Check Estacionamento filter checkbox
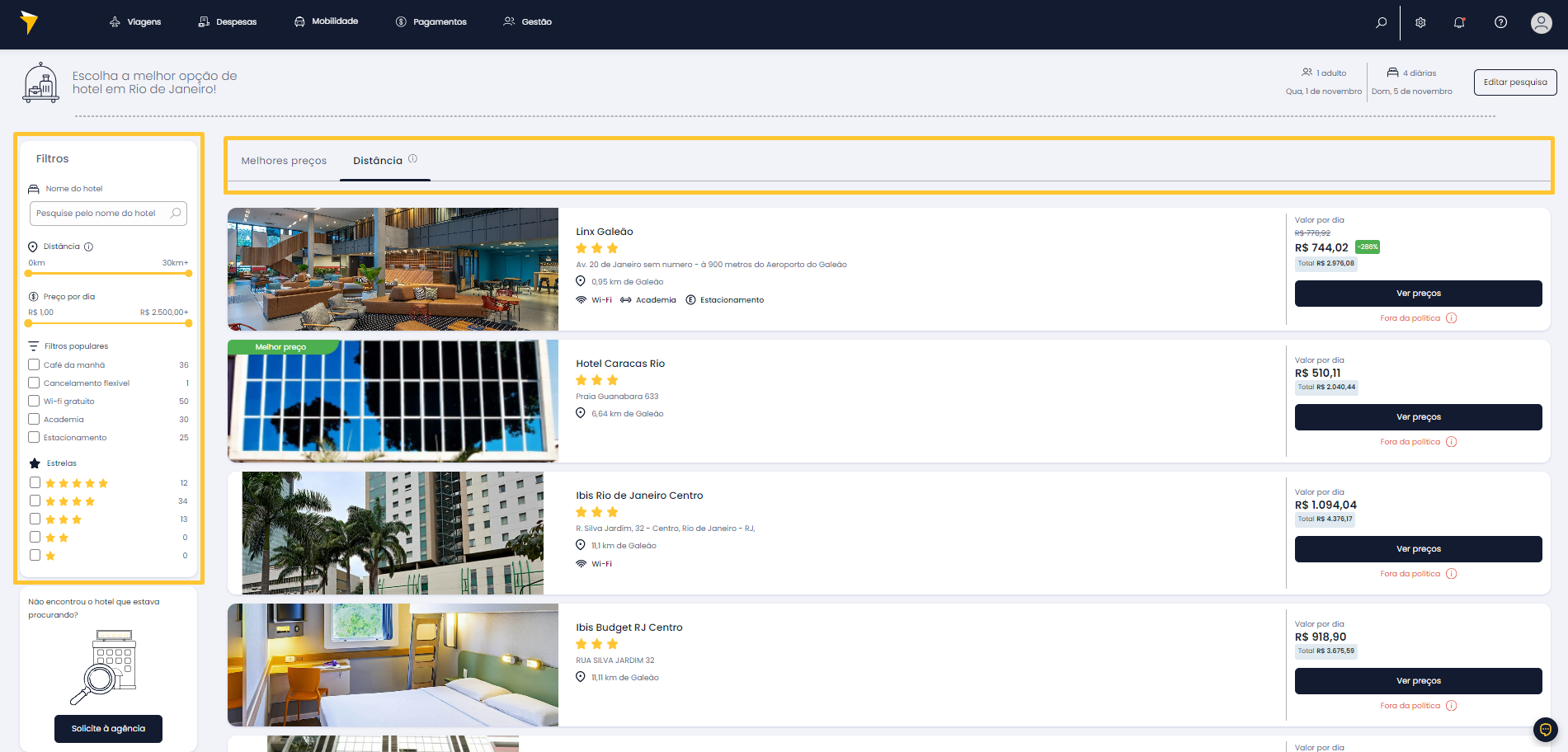1568x752 pixels. point(34,437)
